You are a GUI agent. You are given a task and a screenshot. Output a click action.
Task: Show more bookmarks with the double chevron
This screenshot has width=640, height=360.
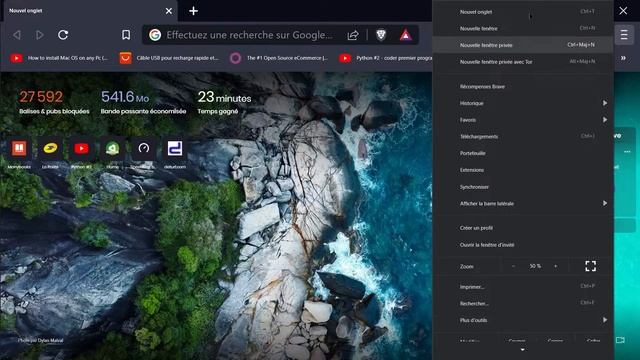click(x=623, y=58)
